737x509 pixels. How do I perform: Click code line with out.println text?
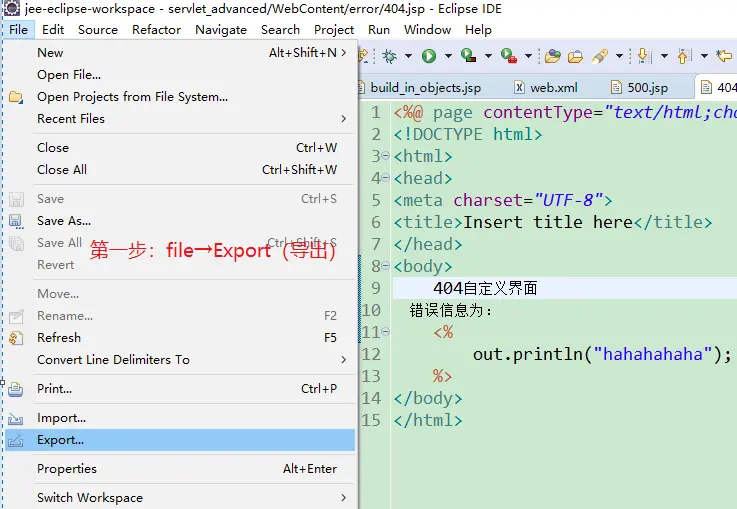pos(602,355)
